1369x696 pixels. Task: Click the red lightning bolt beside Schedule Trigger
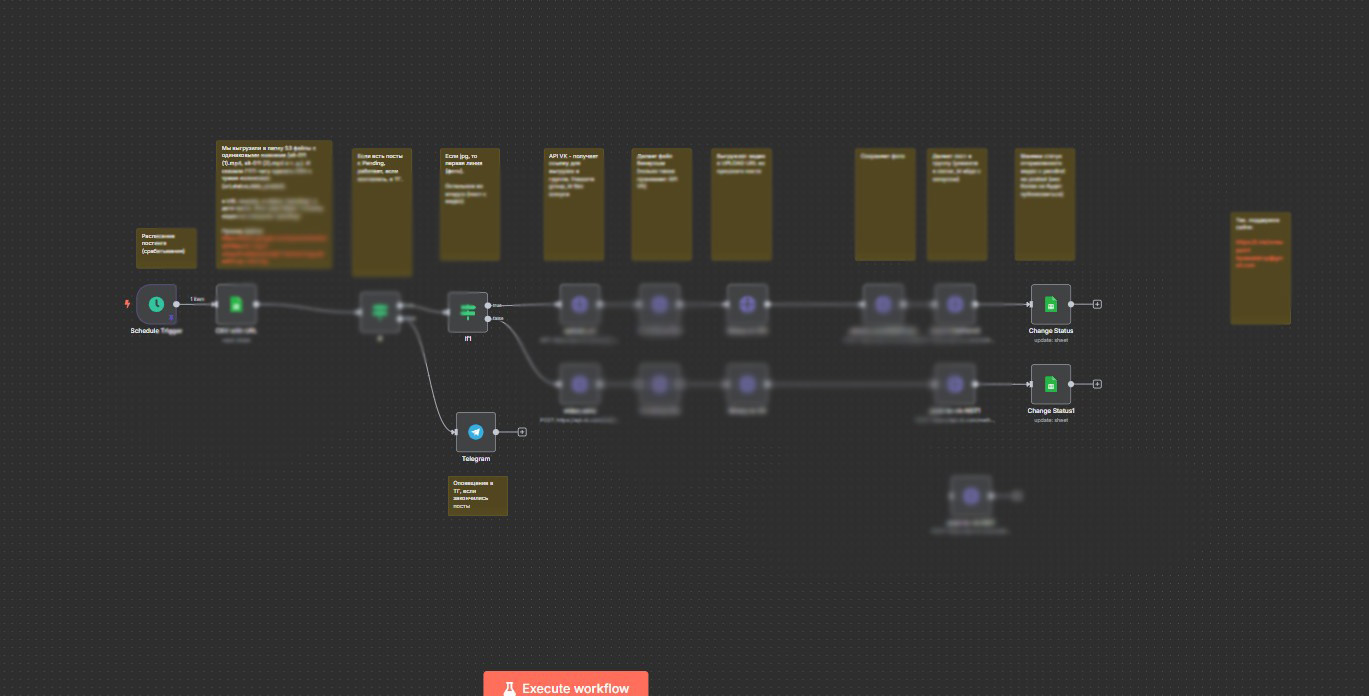point(127,304)
